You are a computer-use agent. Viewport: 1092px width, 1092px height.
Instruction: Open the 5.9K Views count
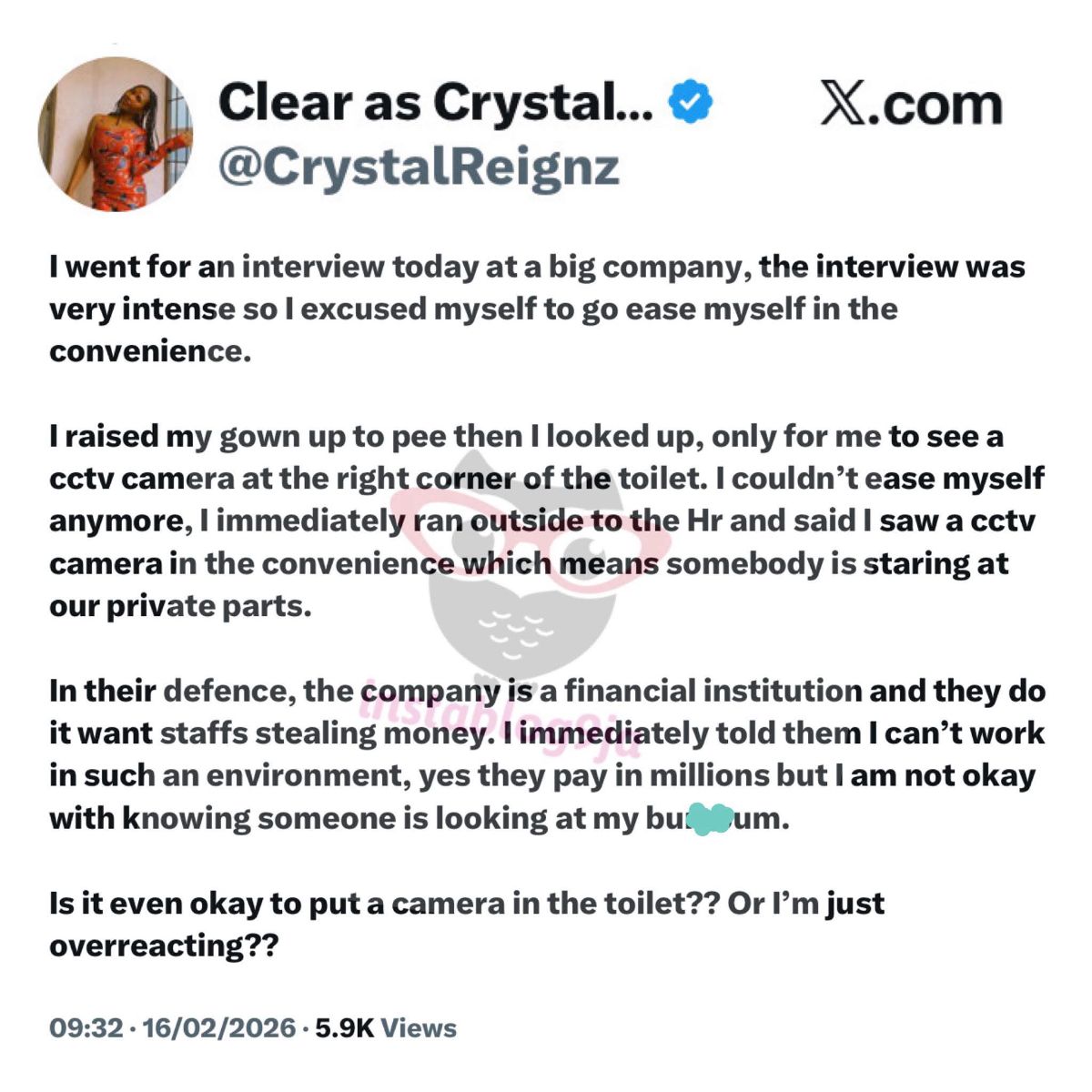[x=386, y=1028]
